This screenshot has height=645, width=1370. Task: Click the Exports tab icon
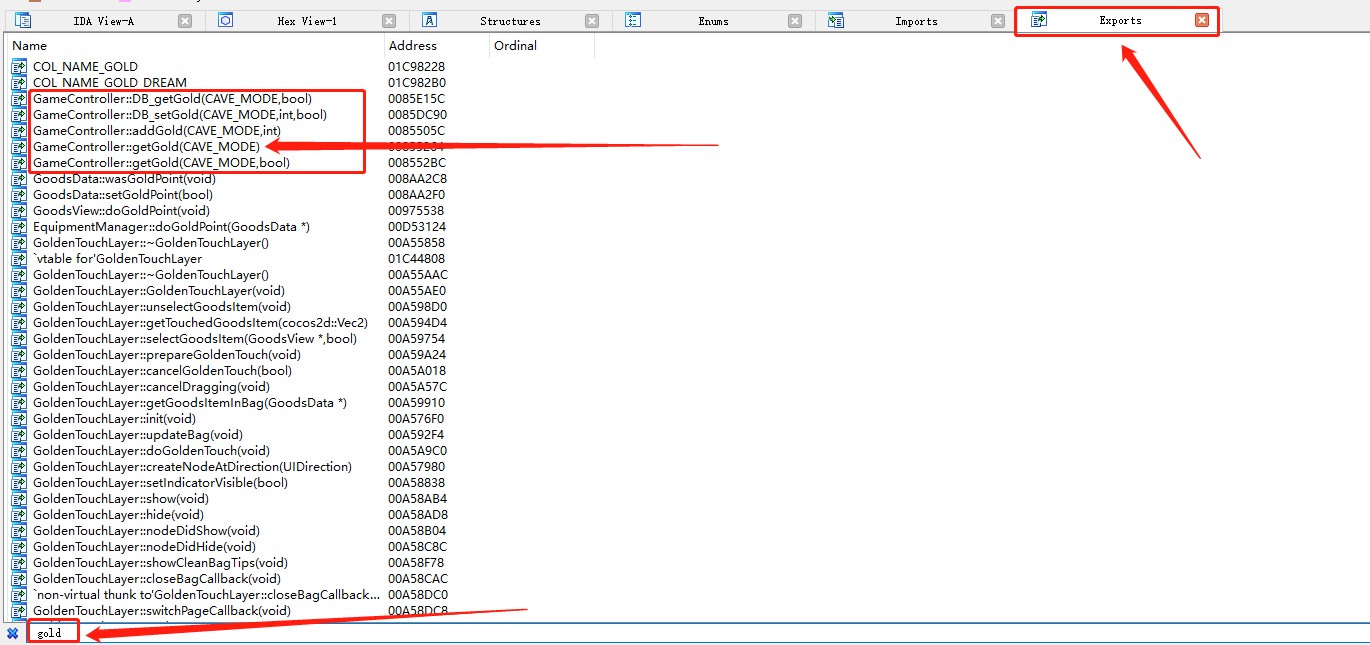tap(1040, 20)
